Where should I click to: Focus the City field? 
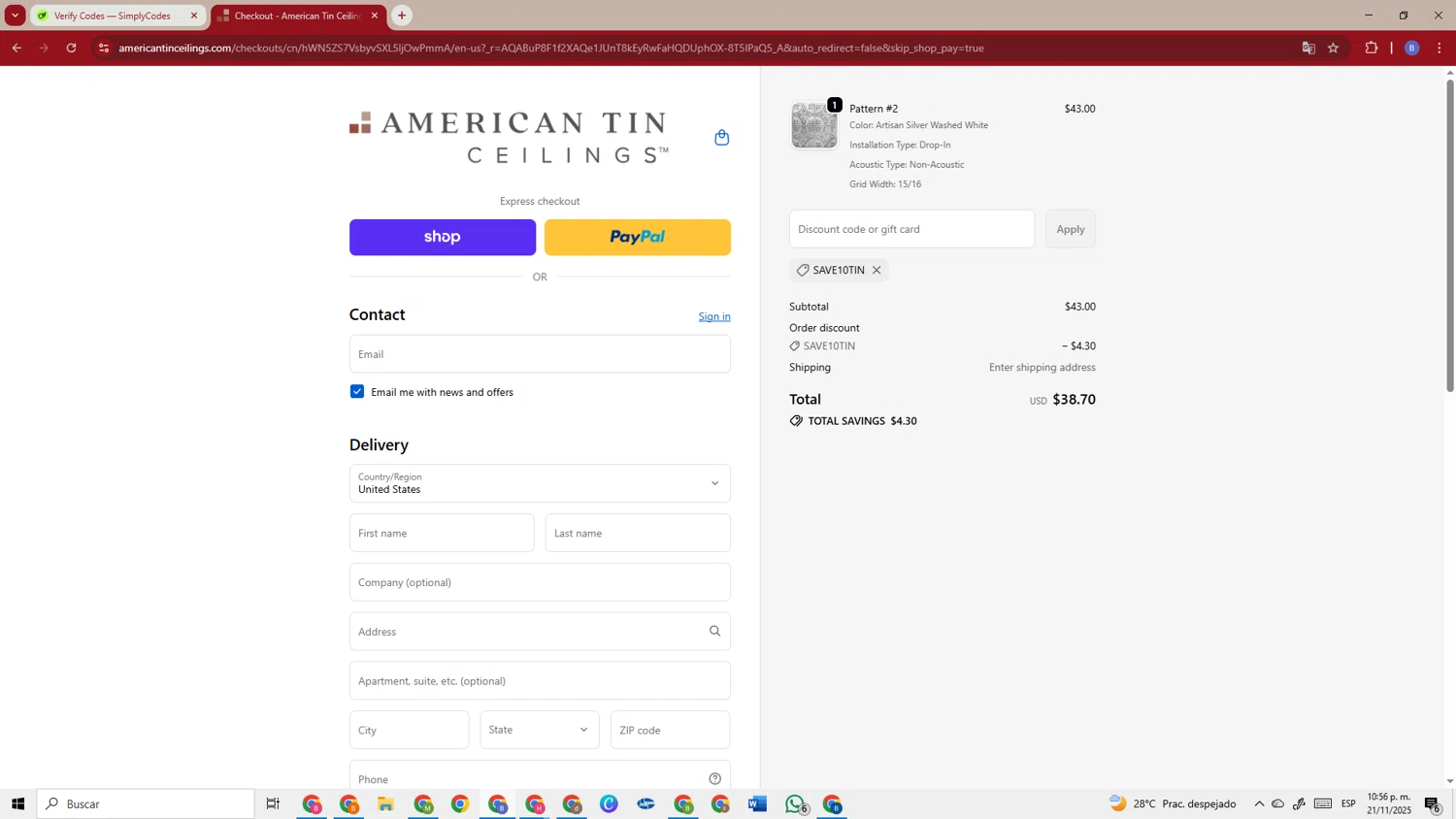(409, 730)
